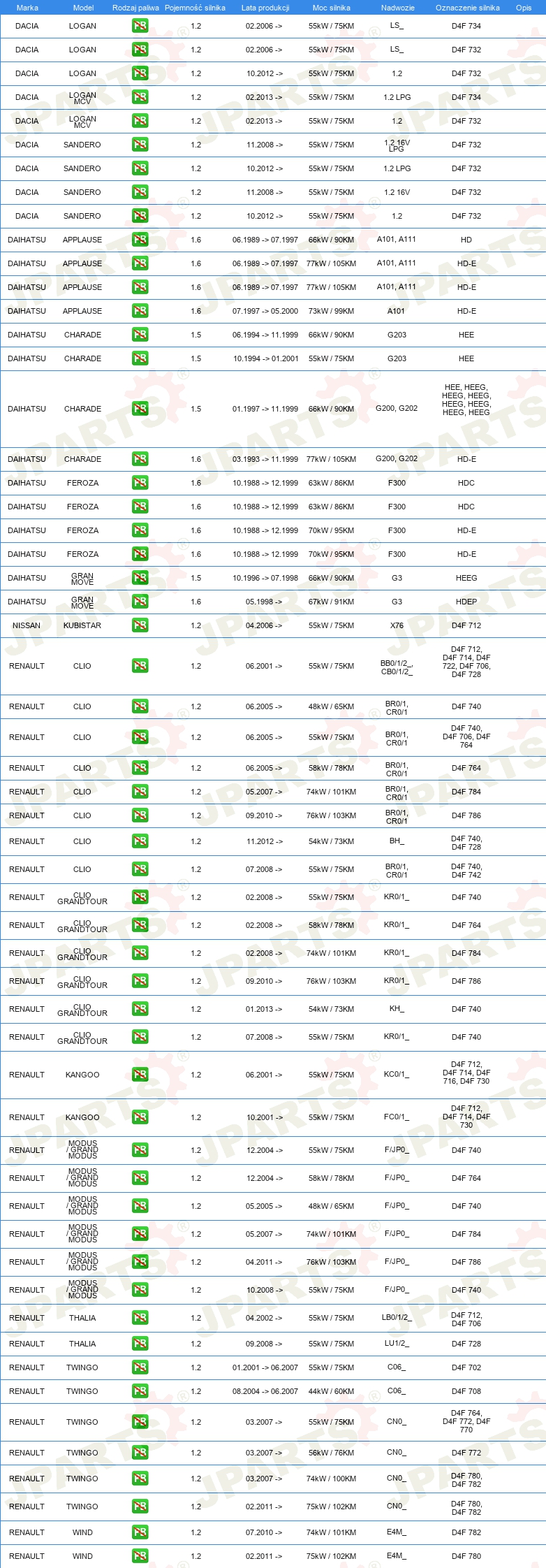The height and width of the screenshot is (1568, 546).
Task: Click the Lata produkcji column header
Action: tap(265, 8)
